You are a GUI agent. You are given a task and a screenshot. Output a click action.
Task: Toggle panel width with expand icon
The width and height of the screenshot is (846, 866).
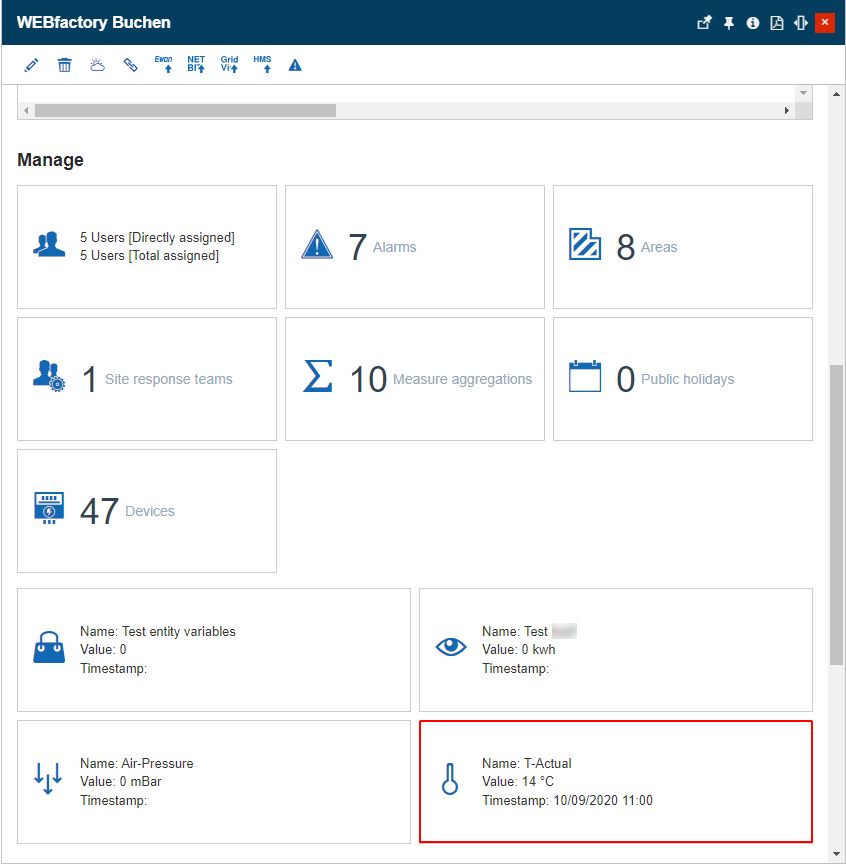tap(801, 23)
